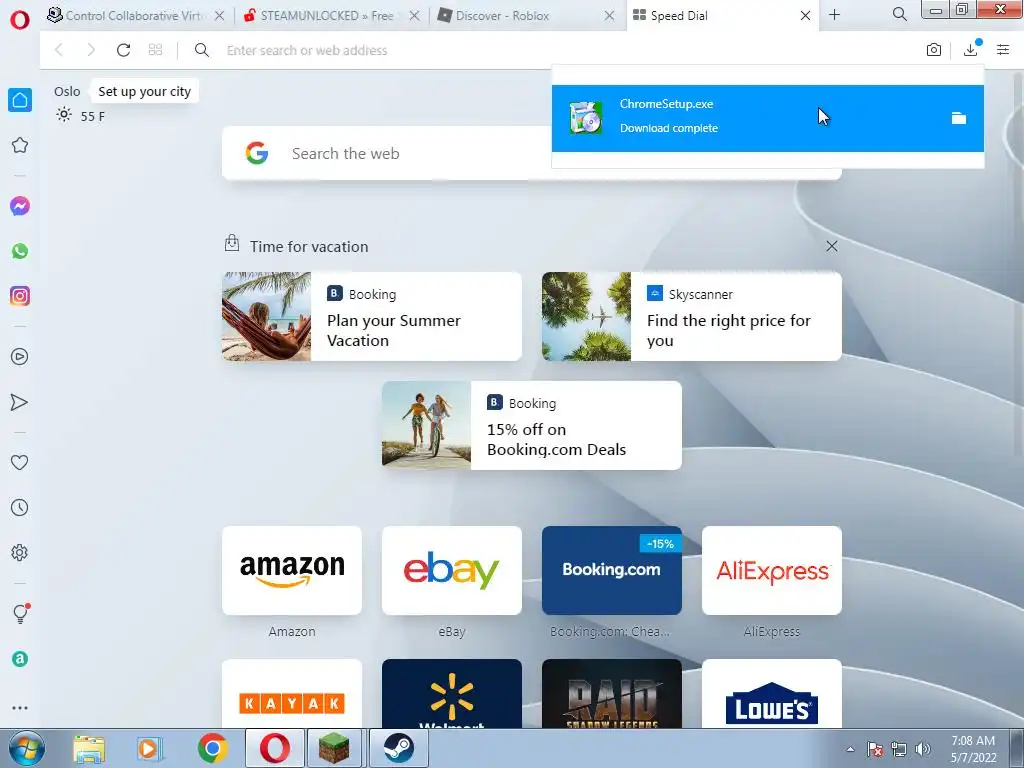The image size is (1024, 768).
Task: Open a new tab with plus button
Action: pyautogui.click(x=835, y=15)
